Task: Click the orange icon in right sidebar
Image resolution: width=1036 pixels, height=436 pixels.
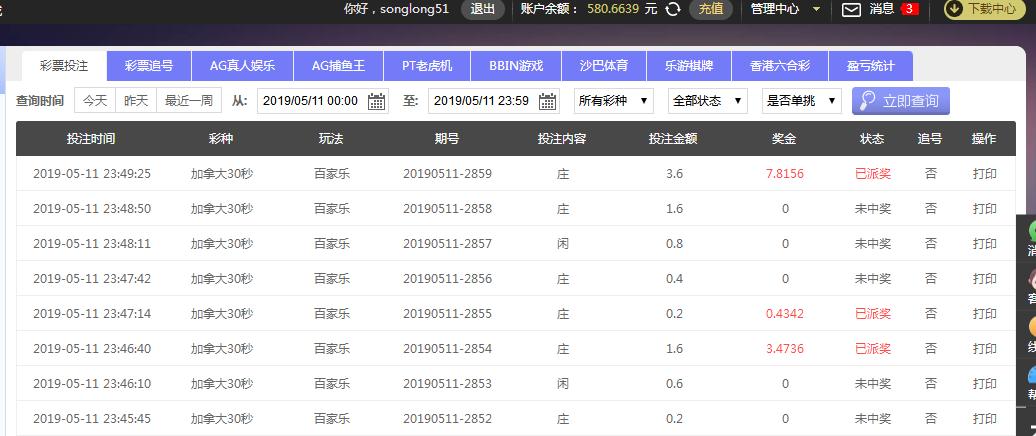Action: click(1030, 327)
